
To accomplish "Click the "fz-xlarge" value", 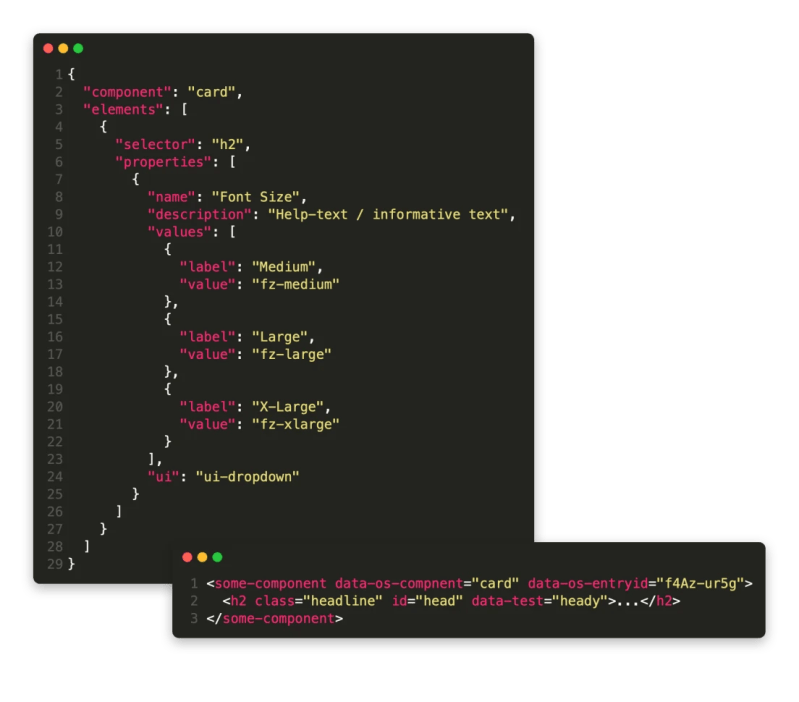I will [x=296, y=424].
